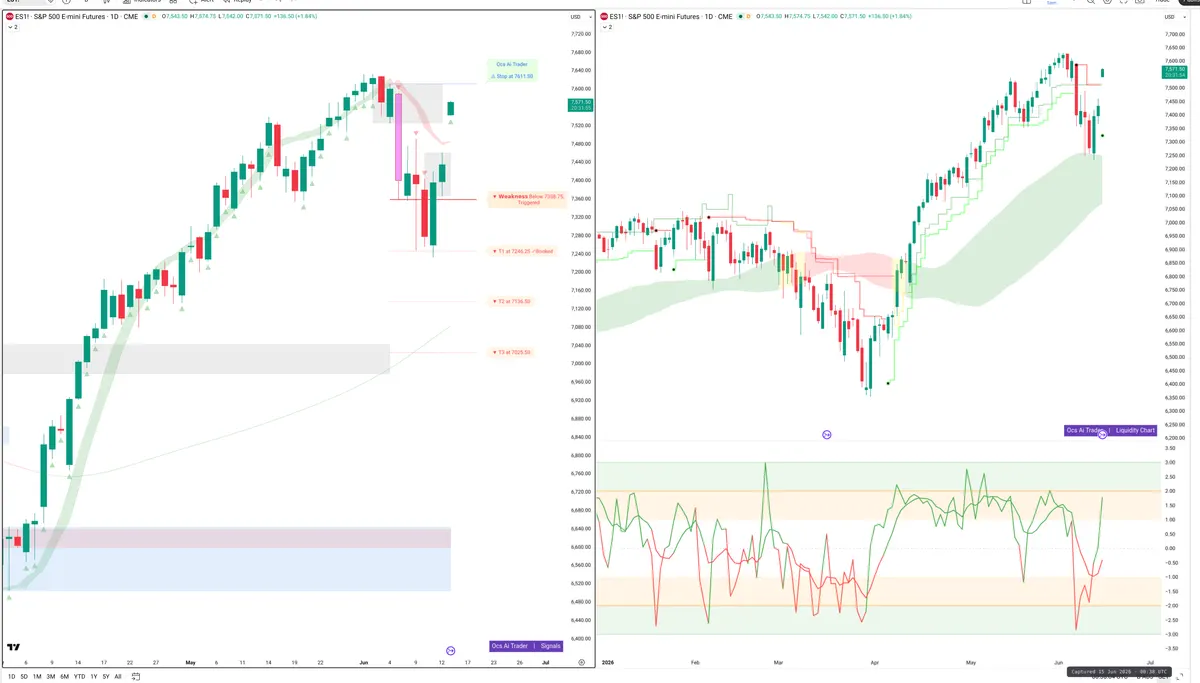
Task: Select the YTD date range
Action: pyautogui.click(x=79, y=677)
